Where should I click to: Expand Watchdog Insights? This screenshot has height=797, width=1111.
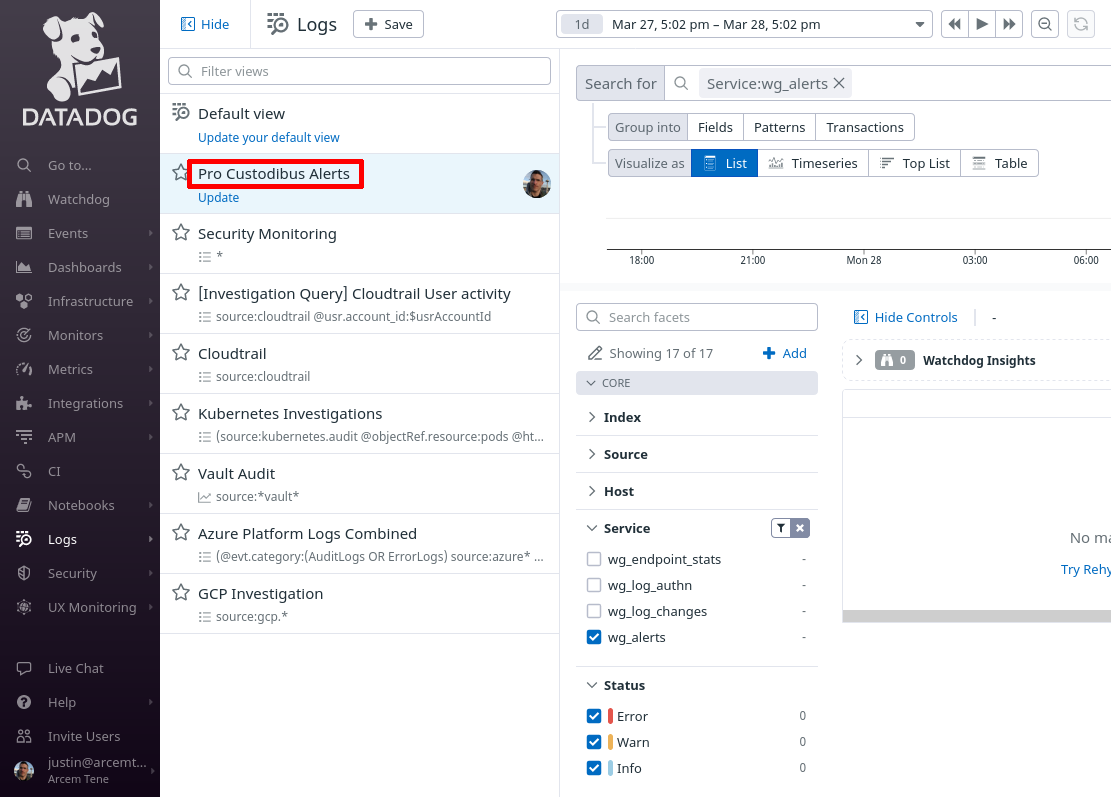(859, 360)
